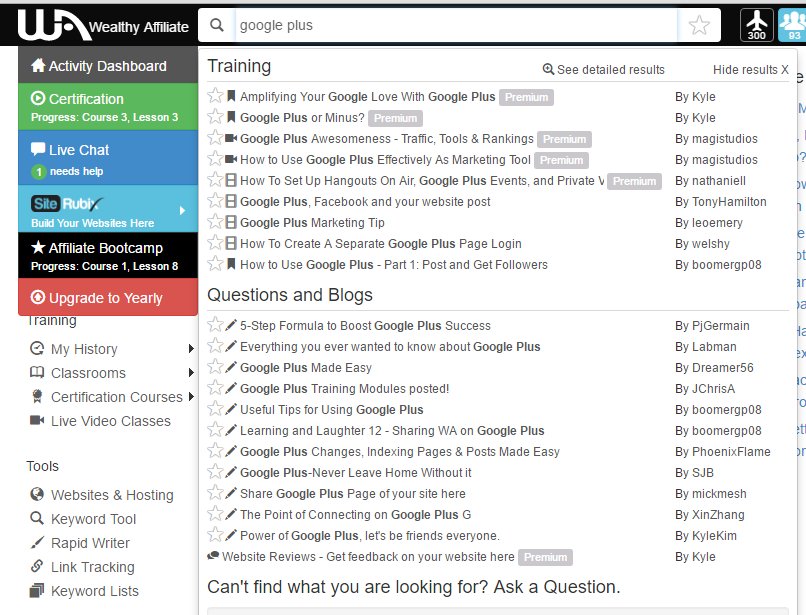
Task: Expand Certification Courses submenu arrow
Action: click(191, 396)
